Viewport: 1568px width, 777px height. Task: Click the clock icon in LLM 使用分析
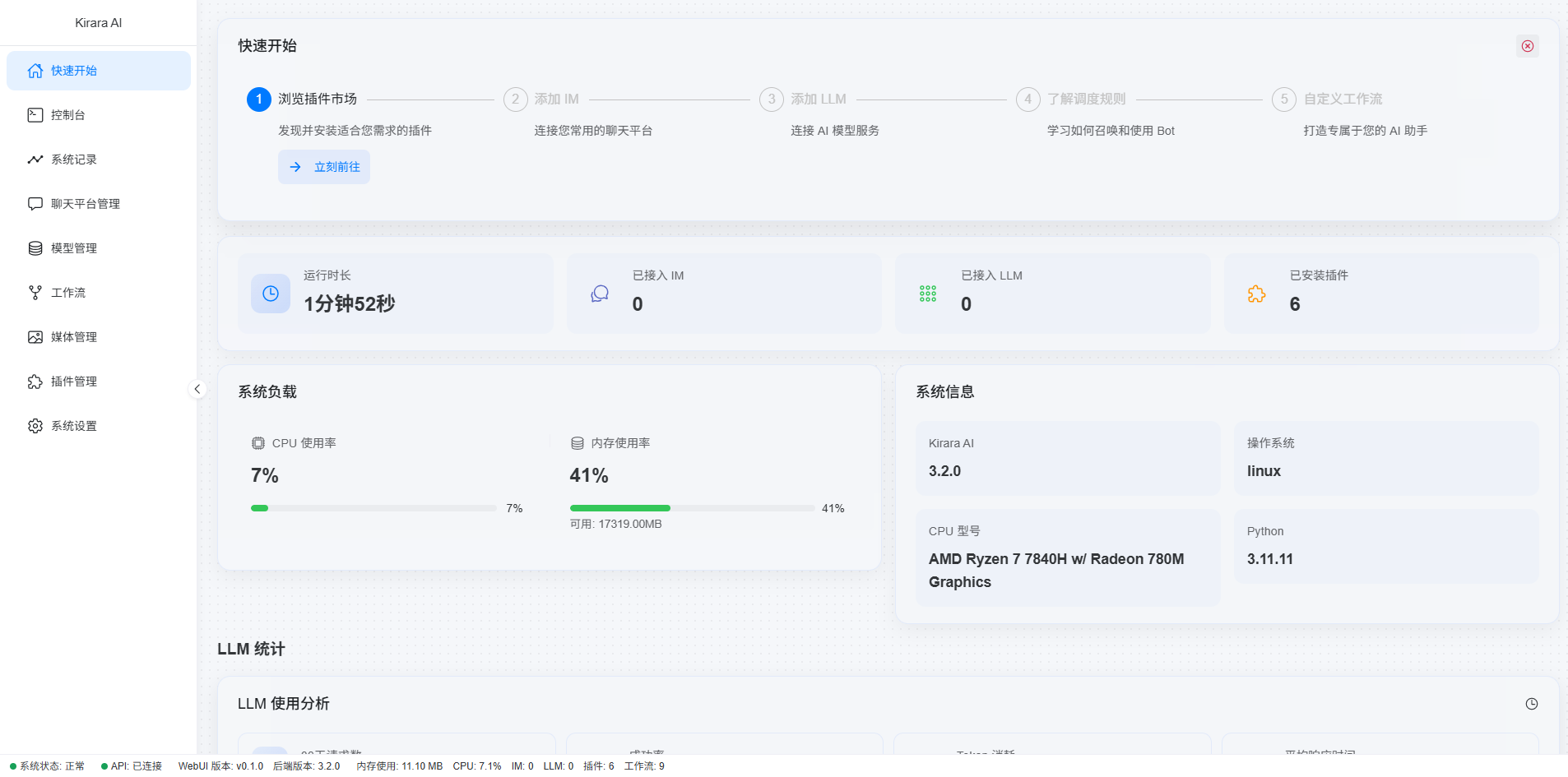click(x=1532, y=704)
